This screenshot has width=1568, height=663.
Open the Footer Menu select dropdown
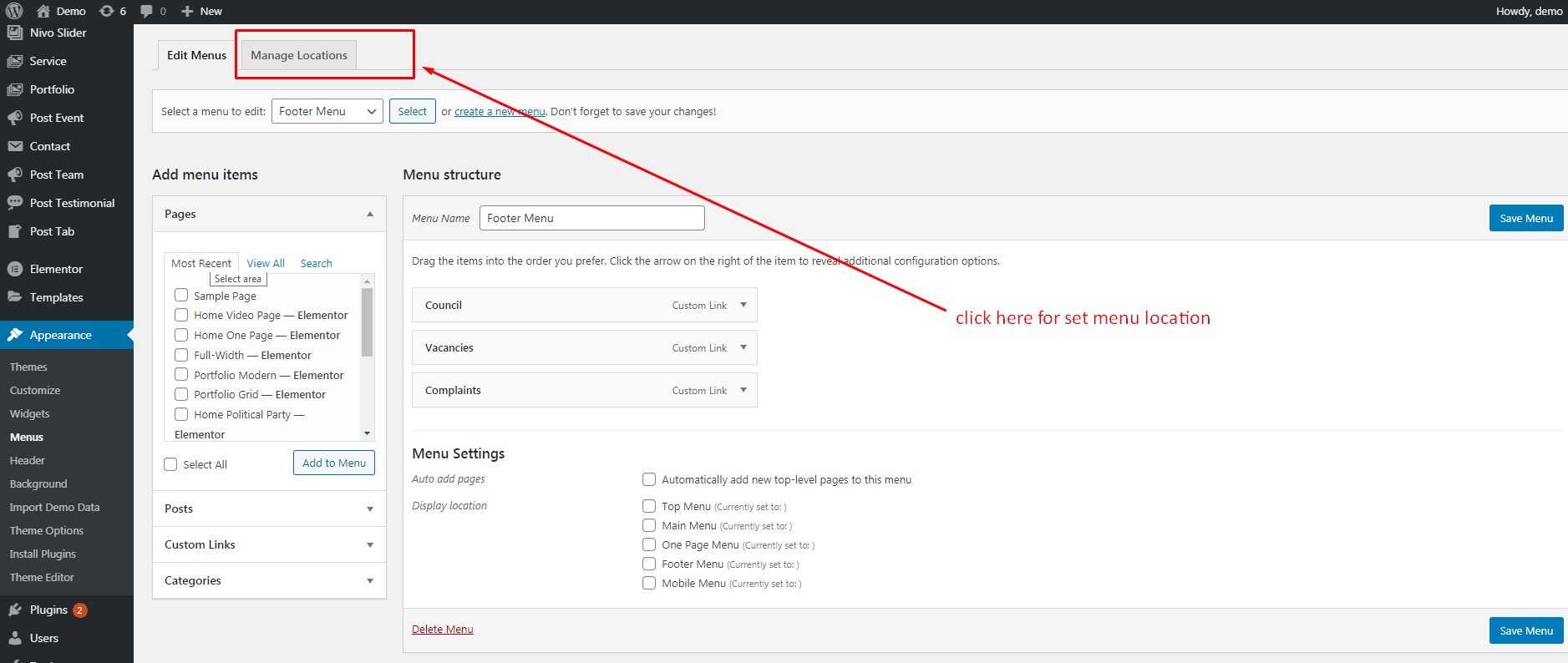[x=327, y=111]
